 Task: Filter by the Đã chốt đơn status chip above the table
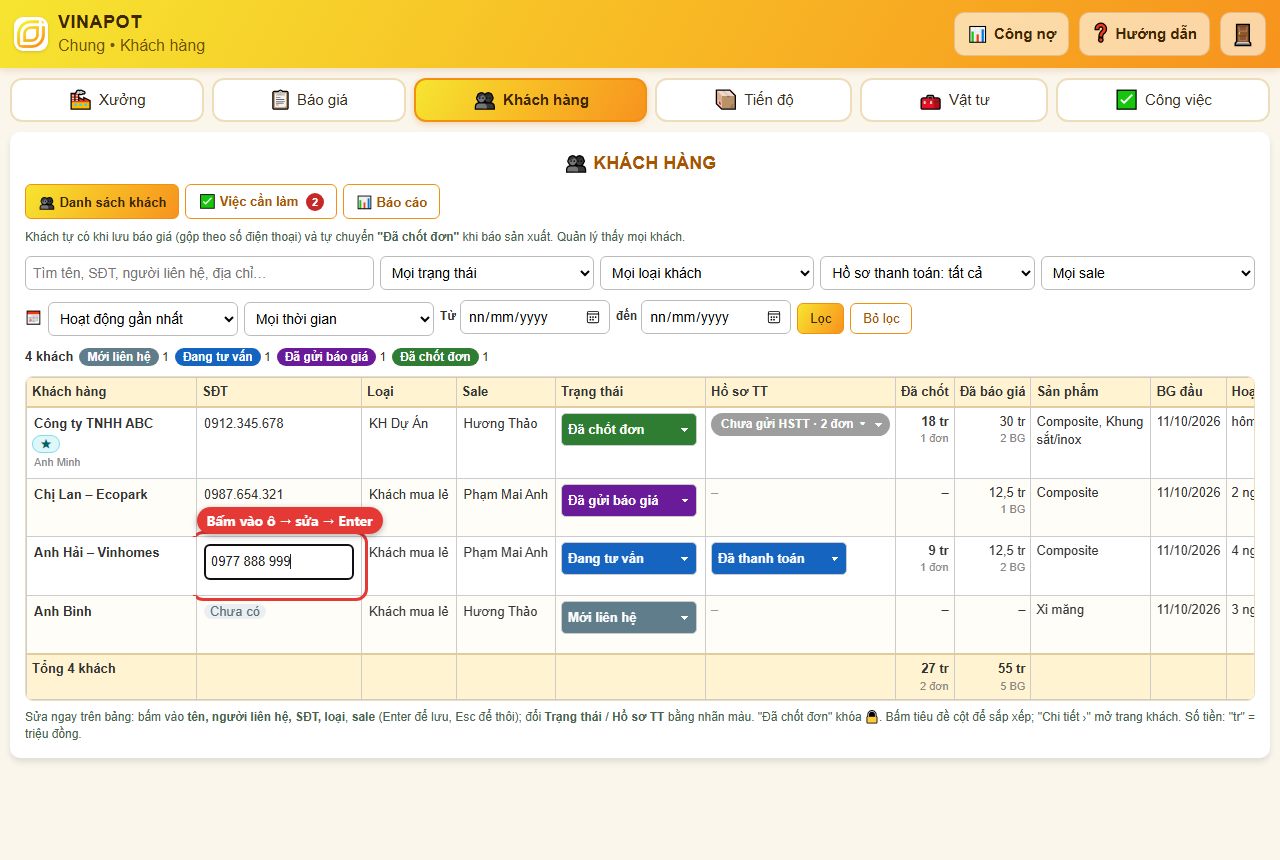[x=435, y=357]
